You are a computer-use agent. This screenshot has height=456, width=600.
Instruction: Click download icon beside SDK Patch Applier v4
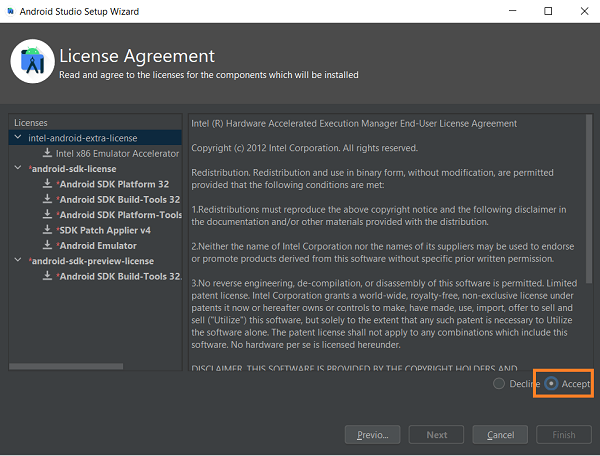coord(47,229)
